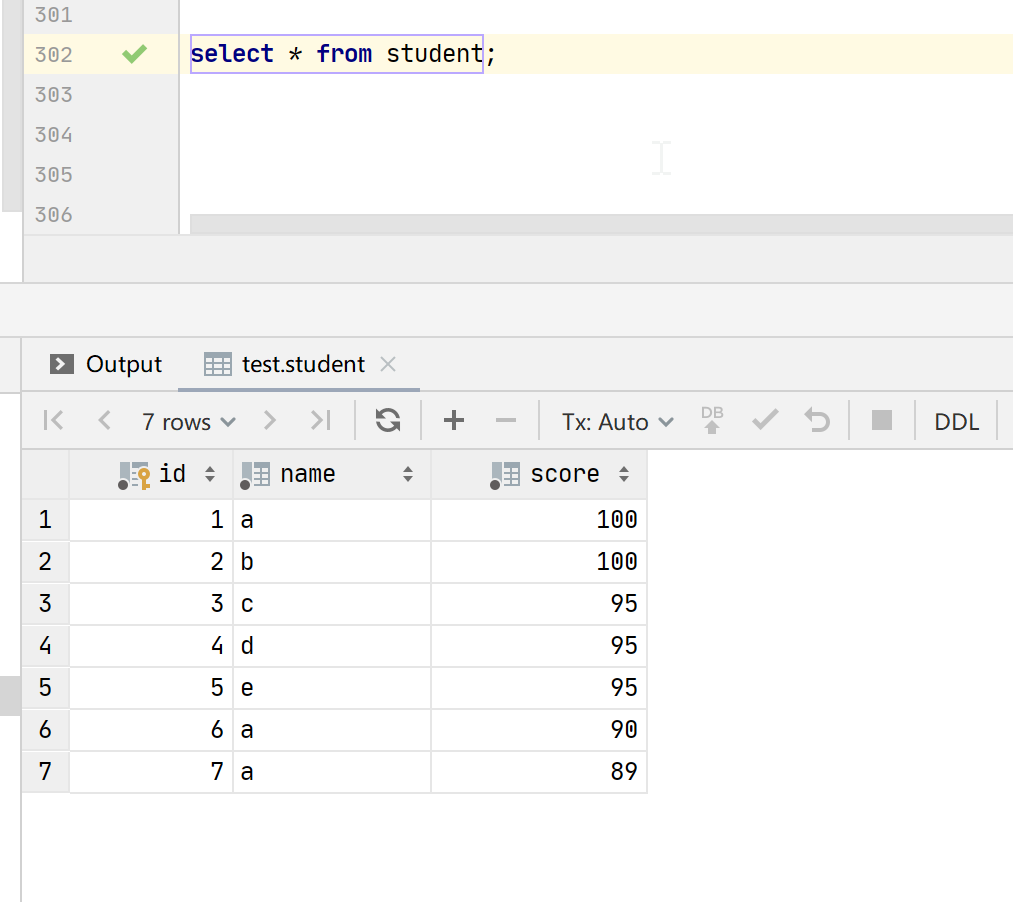Screen dimensions: 1013x902
Task: Close the test.student tab
Action: [x=389, y=364]
